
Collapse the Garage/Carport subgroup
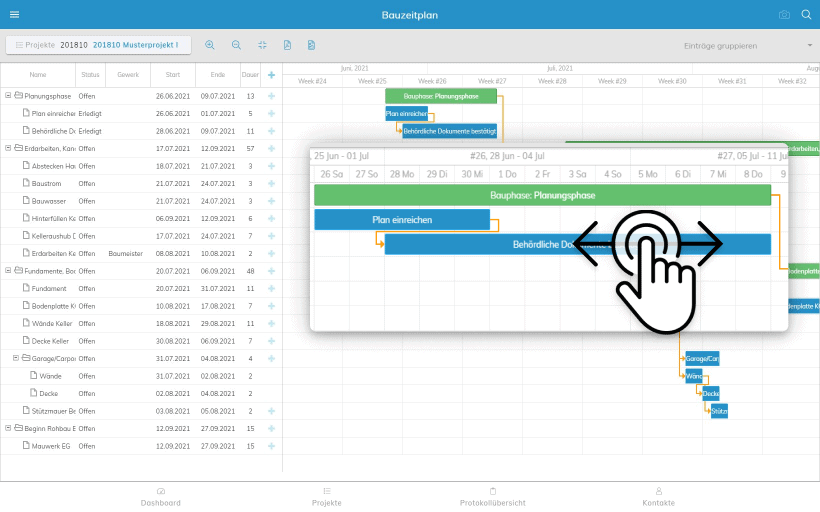(x=16, y=358)
